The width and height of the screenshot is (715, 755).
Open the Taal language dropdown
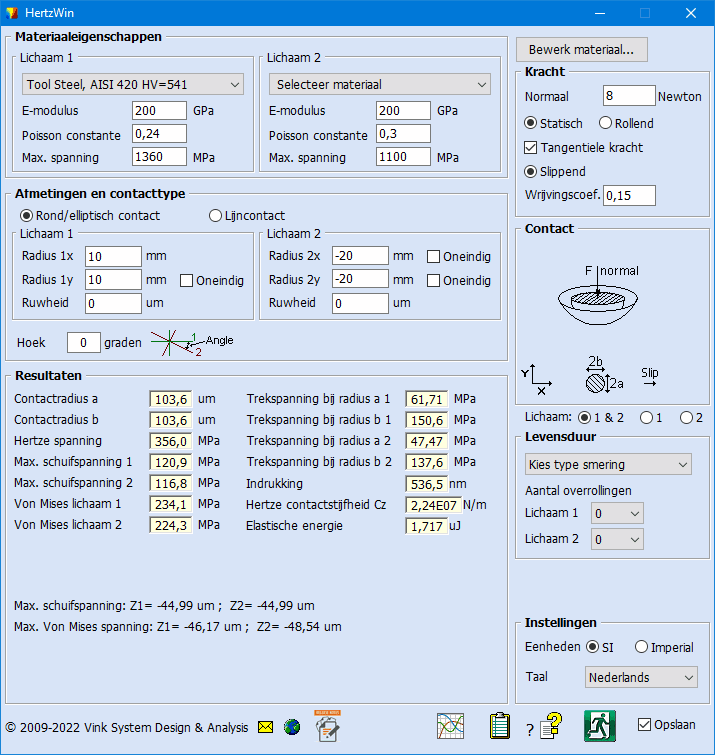click(641, 677)
